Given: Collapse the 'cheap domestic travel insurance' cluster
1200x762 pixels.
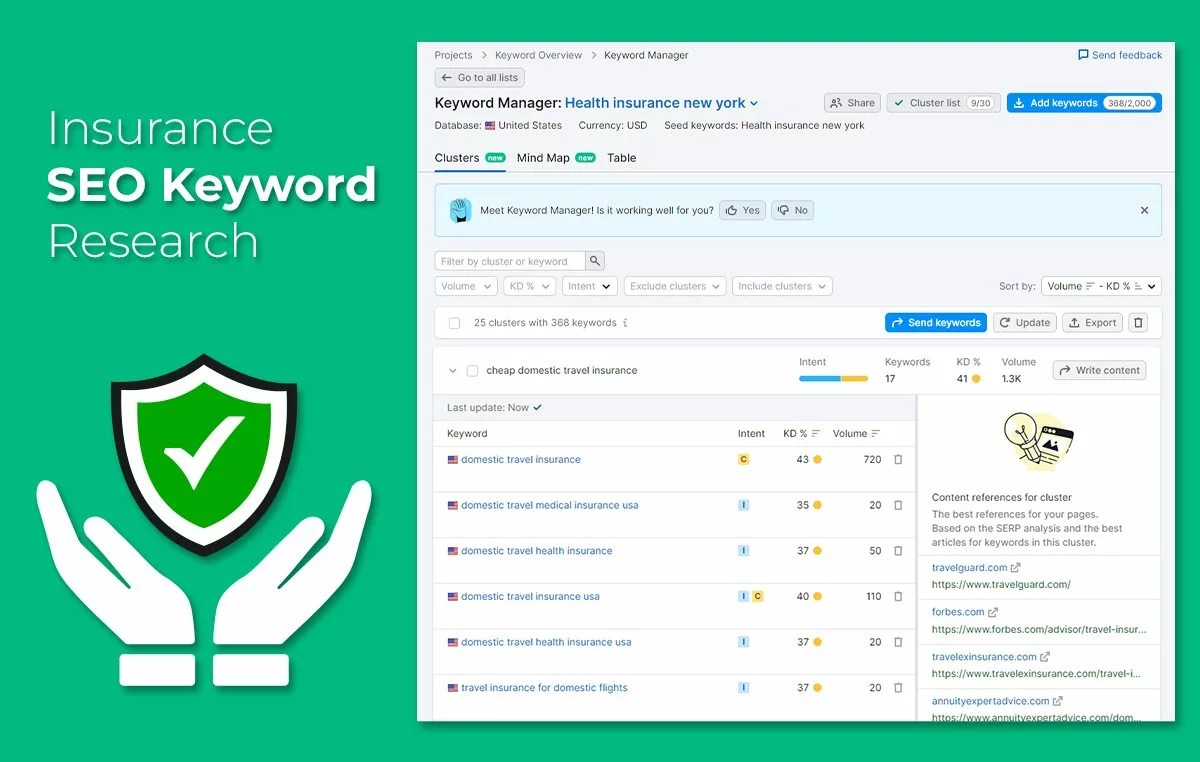Looking at the screenshot, I should 452,371.
